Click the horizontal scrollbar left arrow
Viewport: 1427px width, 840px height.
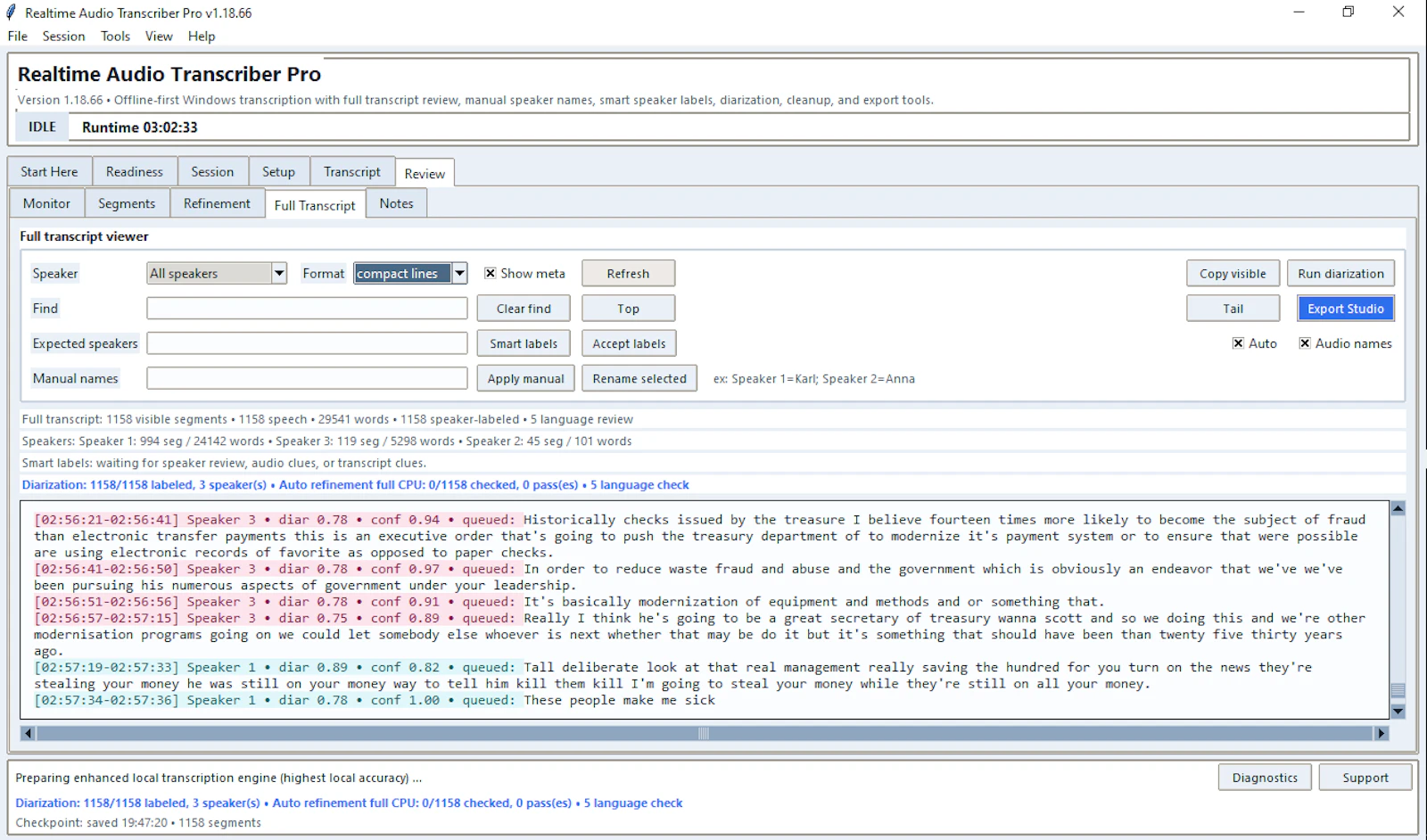(28, 733)
